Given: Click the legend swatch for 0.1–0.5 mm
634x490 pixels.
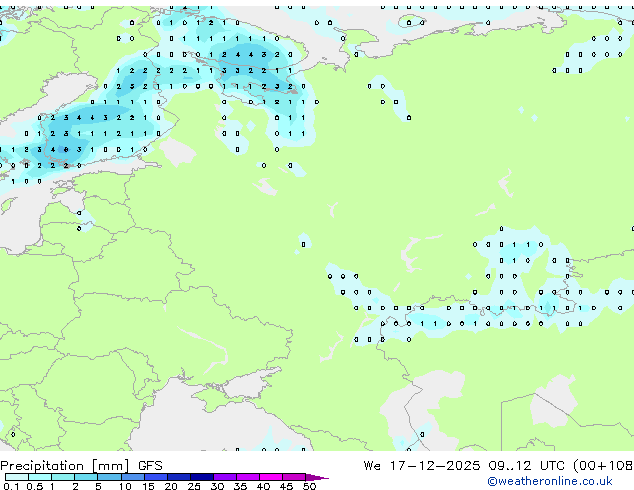Looking at the screenshot, I should (x=17, y=477).
